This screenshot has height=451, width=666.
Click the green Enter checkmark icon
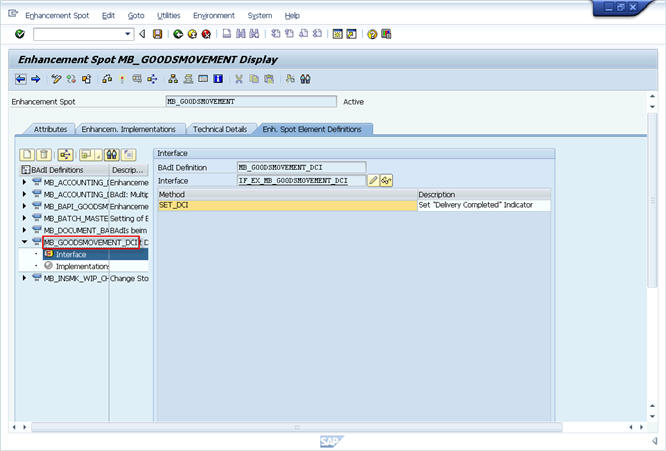pos(19,33)
